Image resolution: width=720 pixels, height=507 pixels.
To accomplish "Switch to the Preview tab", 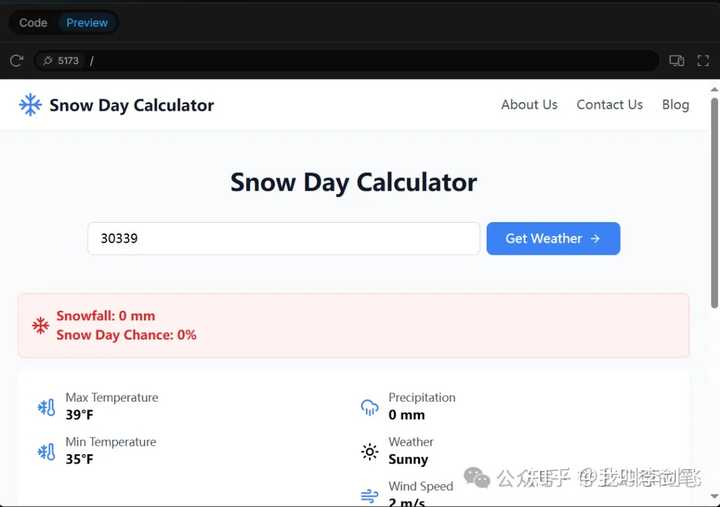I will click(87, 23).
